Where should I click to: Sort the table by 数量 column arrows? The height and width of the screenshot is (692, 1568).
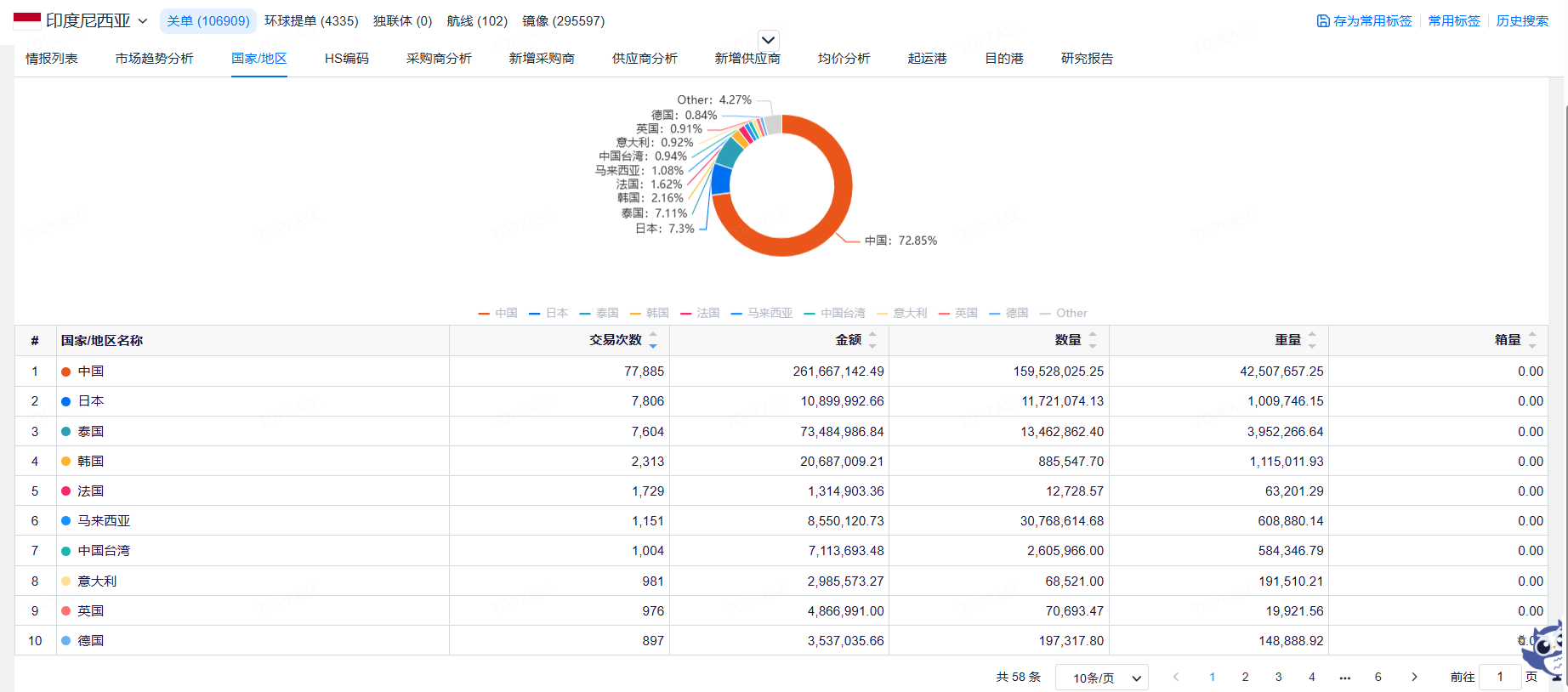(1093, 340)
